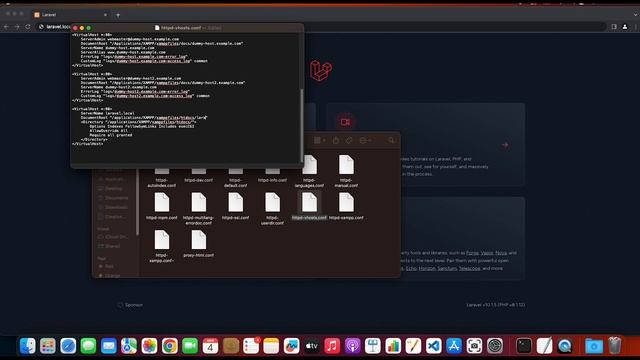Open the Laracasts card arrow link
The image size is (640, 360).
(x=505, y=145)
